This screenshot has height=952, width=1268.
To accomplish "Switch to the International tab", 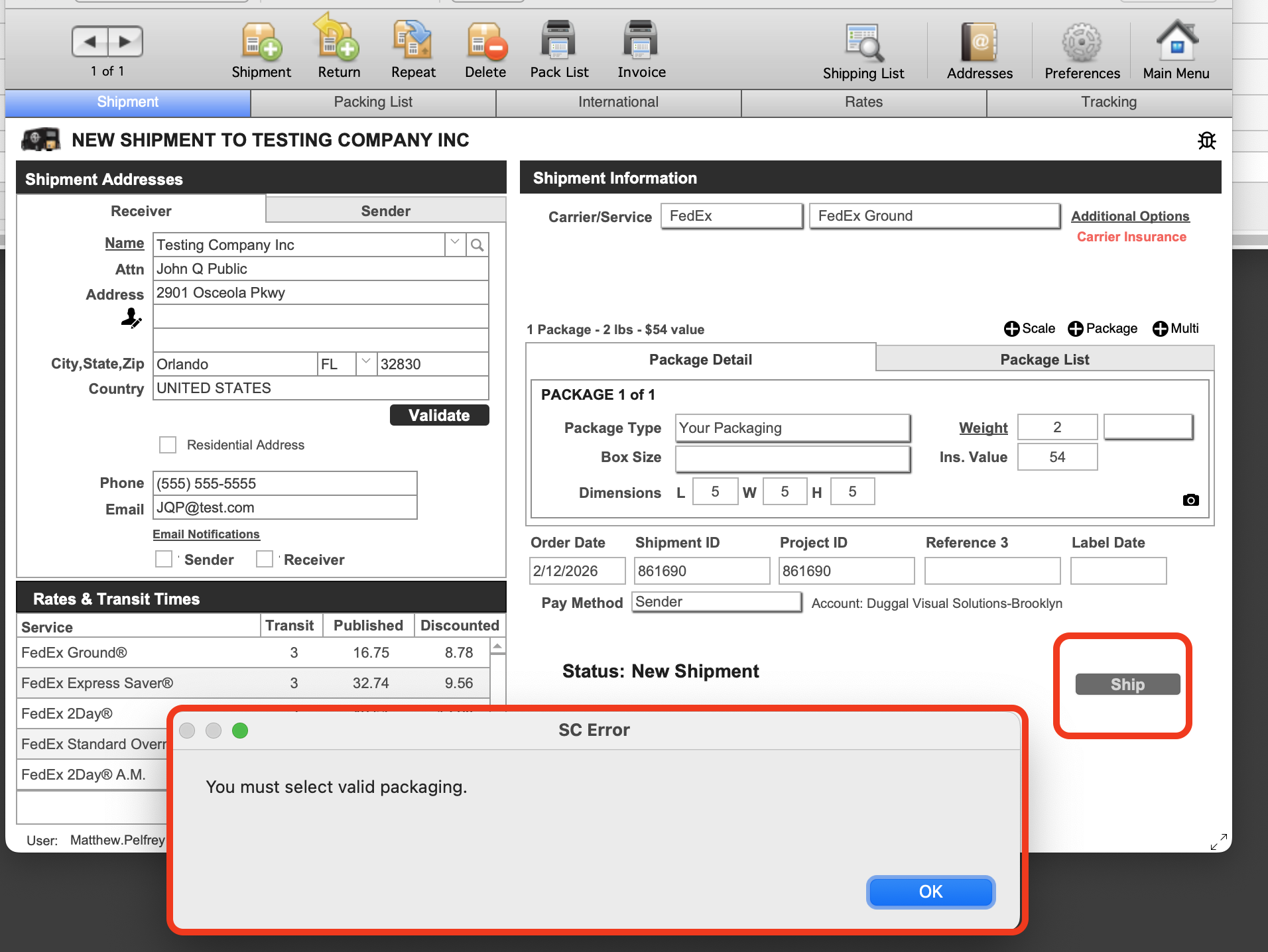I will click(x=618, y=102).
